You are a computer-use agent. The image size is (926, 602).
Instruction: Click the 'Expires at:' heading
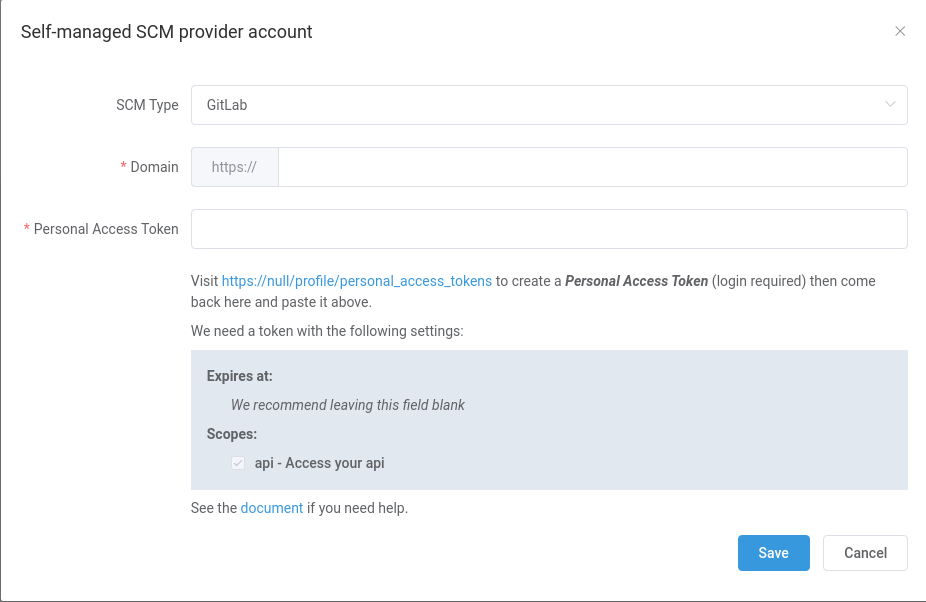pyautogui.click(x=240, y=376)
